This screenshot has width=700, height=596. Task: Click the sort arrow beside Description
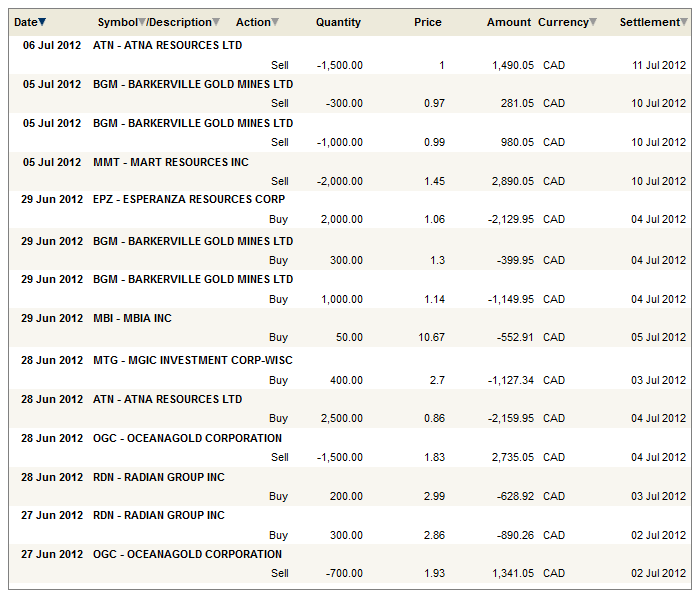click(216, 22)
